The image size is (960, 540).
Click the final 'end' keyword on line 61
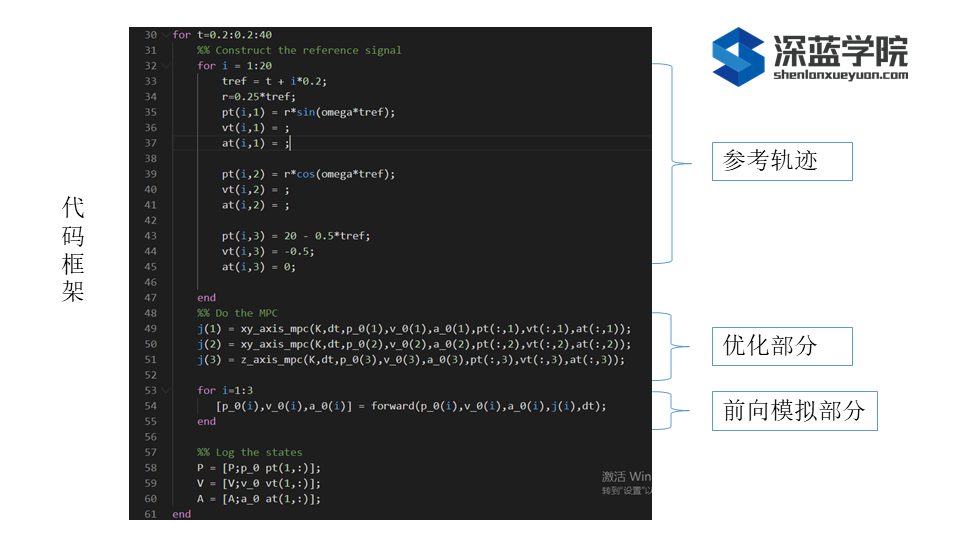pos(182,514)
